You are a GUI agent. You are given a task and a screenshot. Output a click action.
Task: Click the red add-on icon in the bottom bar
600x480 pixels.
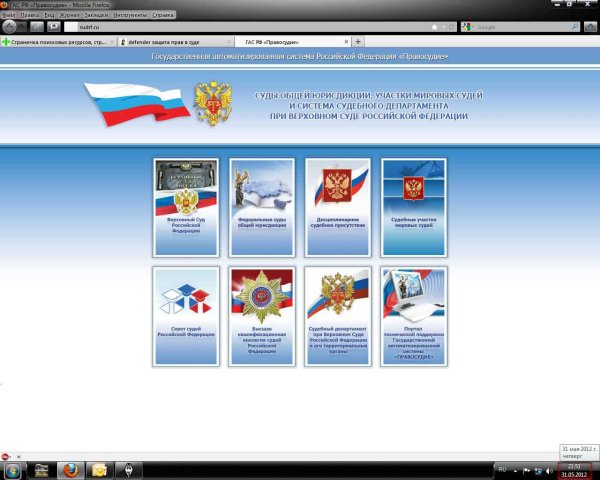click(5, 456)
